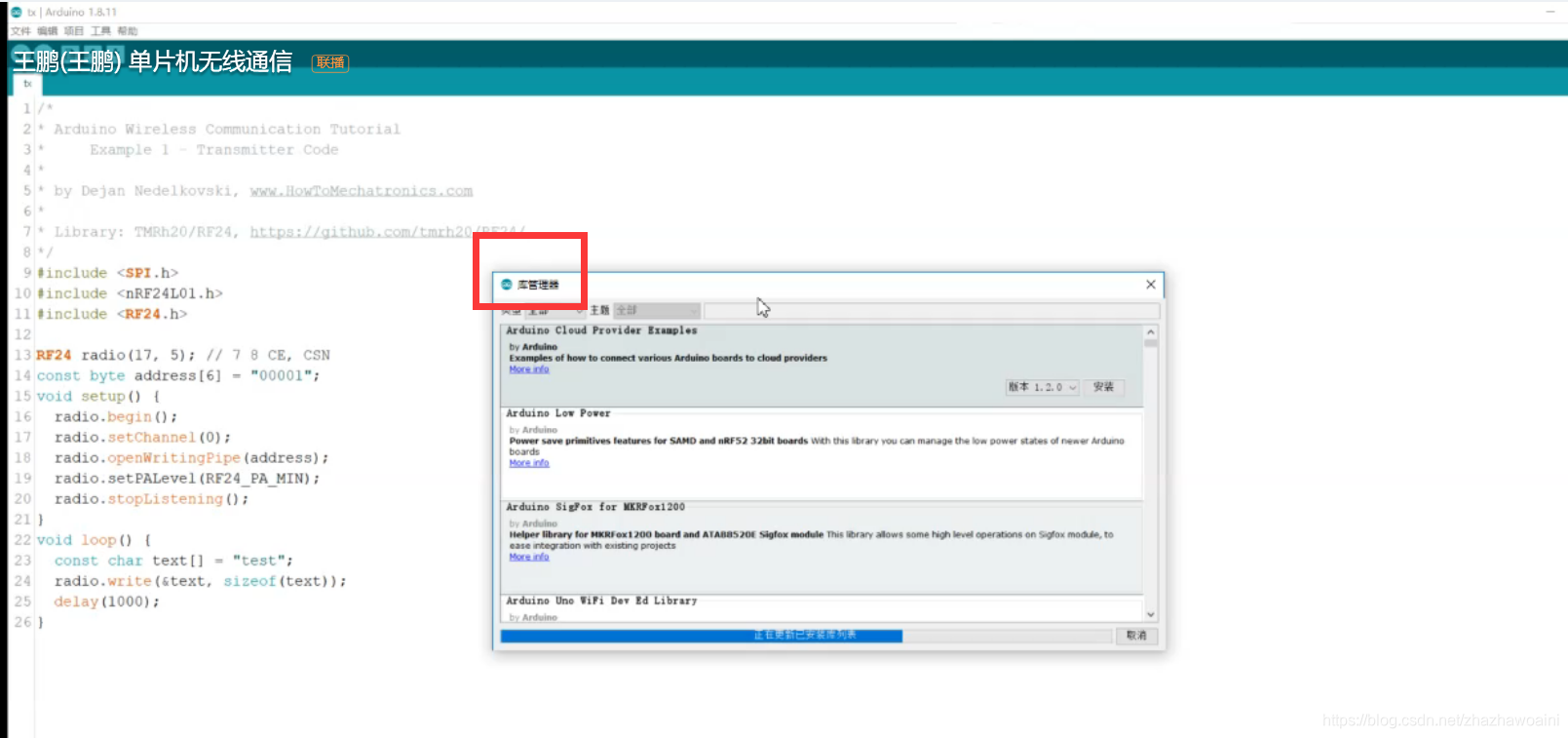Select Arduino SigFox for MKRFox1200 entry
Viewport: 1568px width, 738px height.
tap(821, 548)
